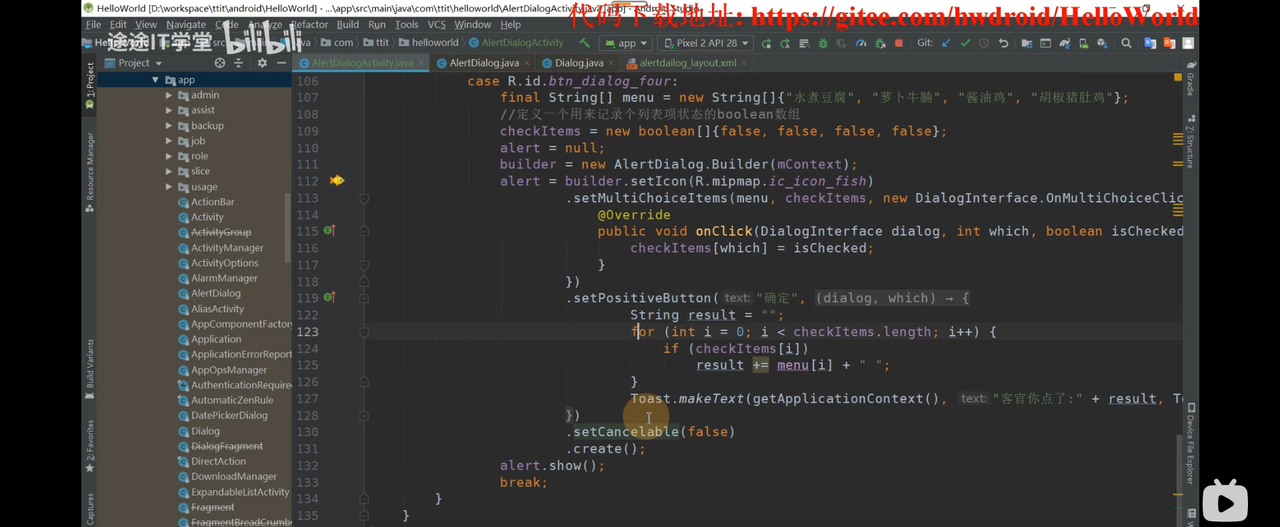1280x527 pixels.
Task: Click the helloworld breadcrumb in navigation bar
Action: 428,43
